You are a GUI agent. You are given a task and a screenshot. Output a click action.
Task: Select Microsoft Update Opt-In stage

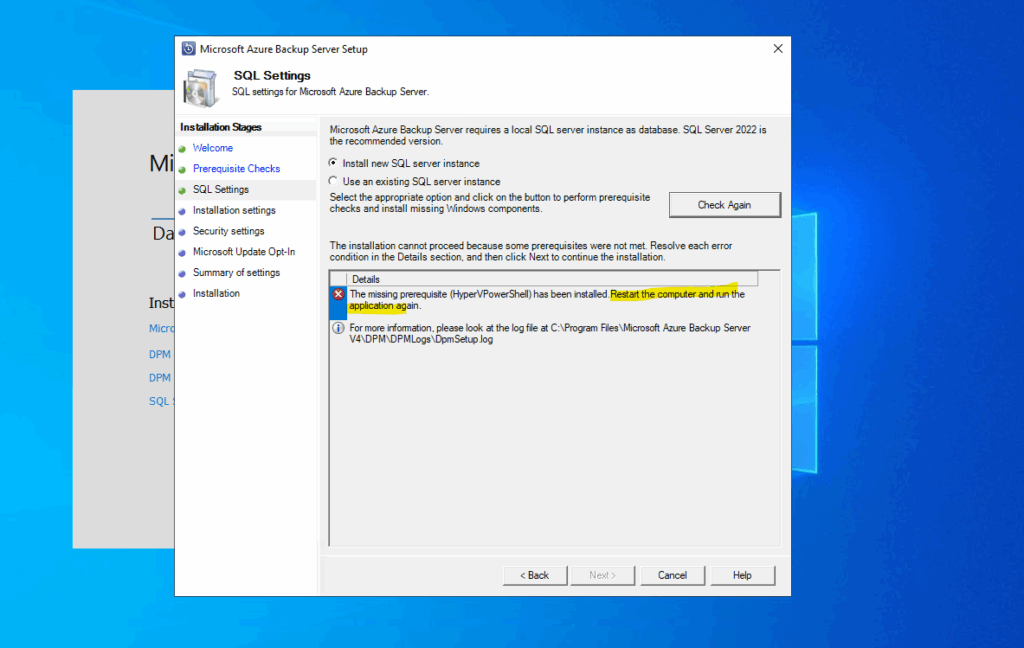(x=244, y=251)
